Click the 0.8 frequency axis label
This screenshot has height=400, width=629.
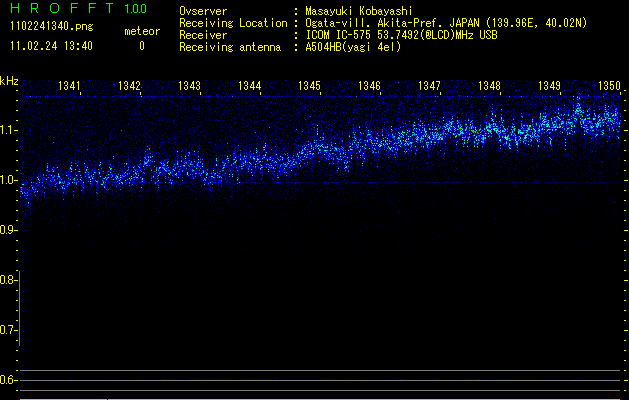[x=9, y=280]
